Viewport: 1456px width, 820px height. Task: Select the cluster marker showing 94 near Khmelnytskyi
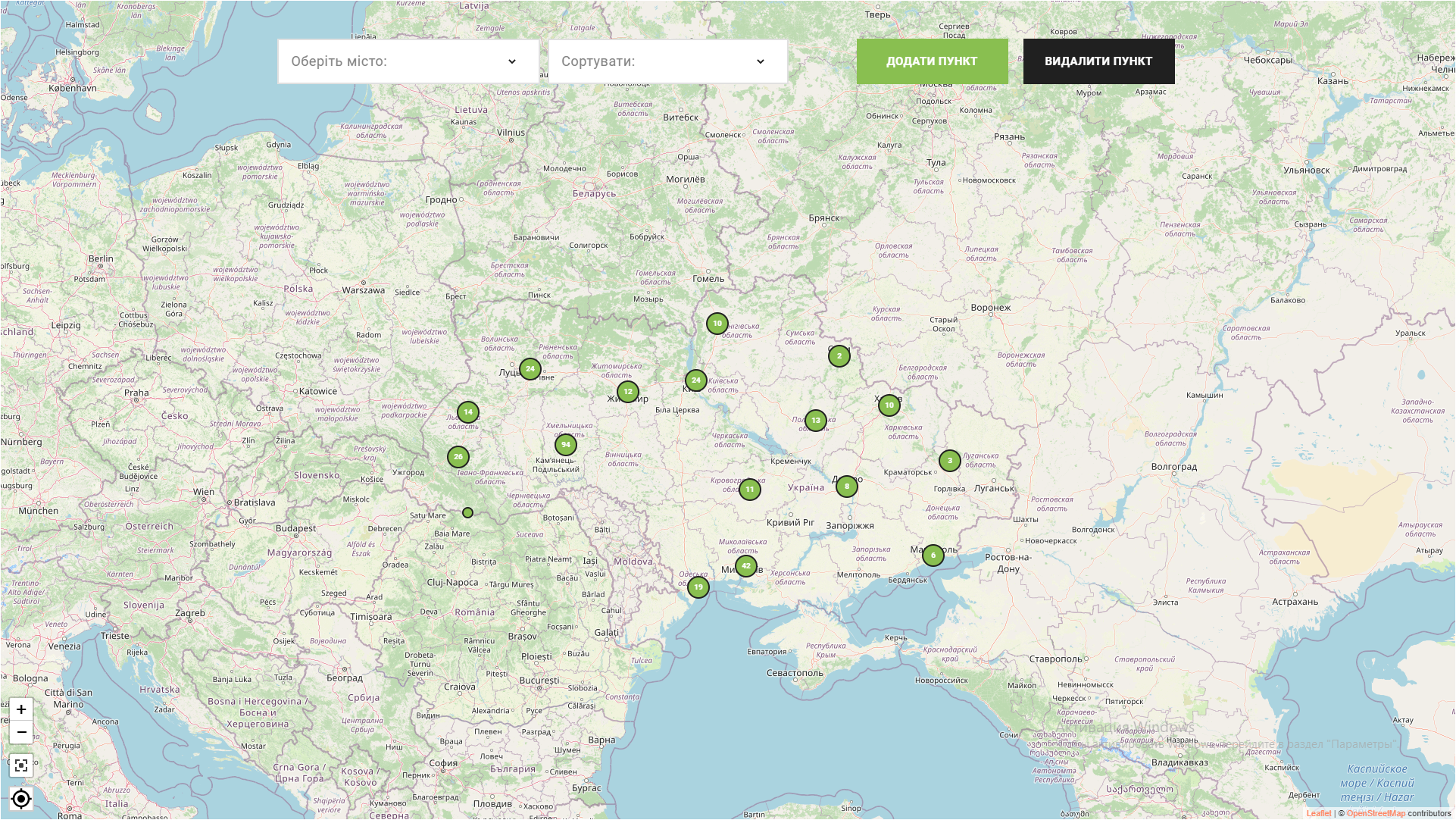tap(566, 445)
